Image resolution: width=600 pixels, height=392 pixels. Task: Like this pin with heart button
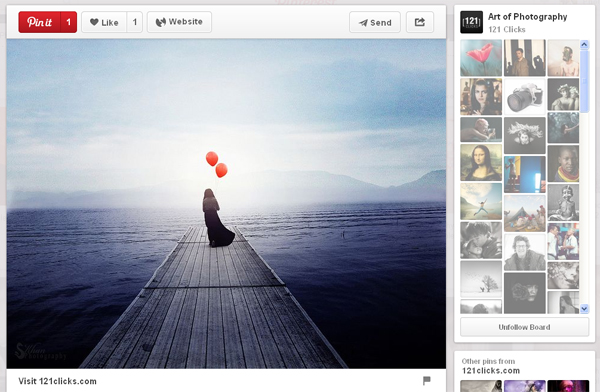[104, 22]
